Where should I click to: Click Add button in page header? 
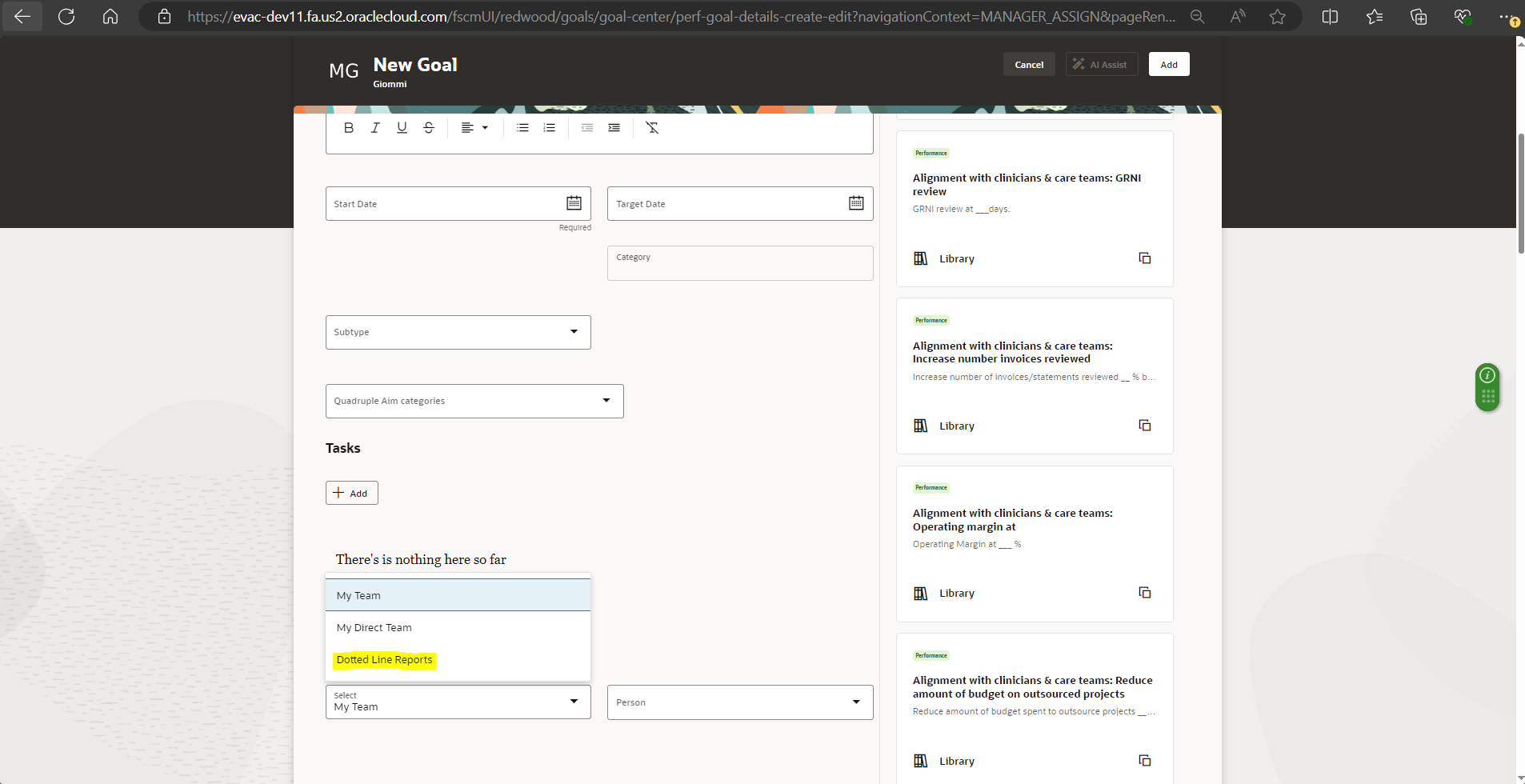click(1169, 65)
